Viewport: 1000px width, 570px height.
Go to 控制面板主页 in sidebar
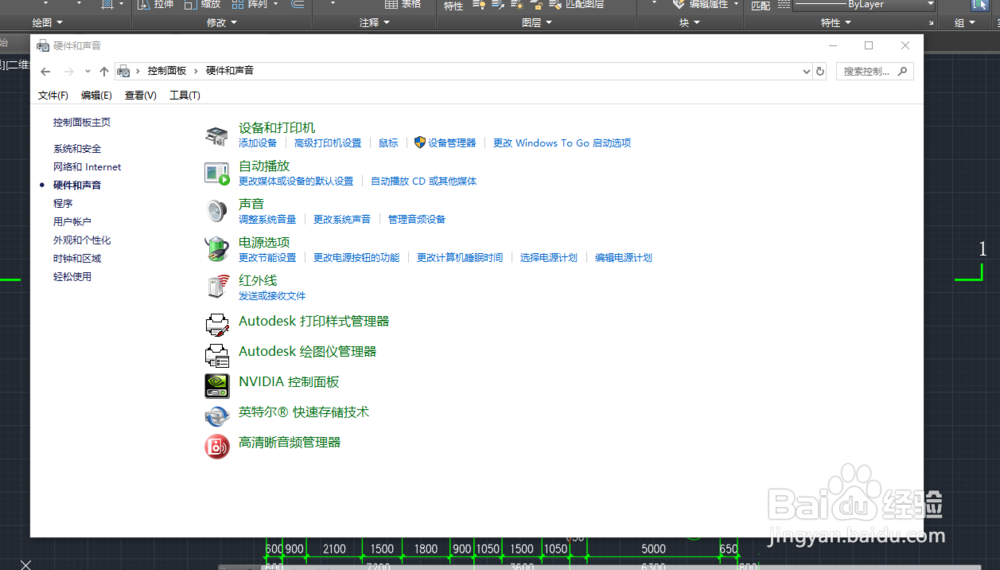(82, 122)
